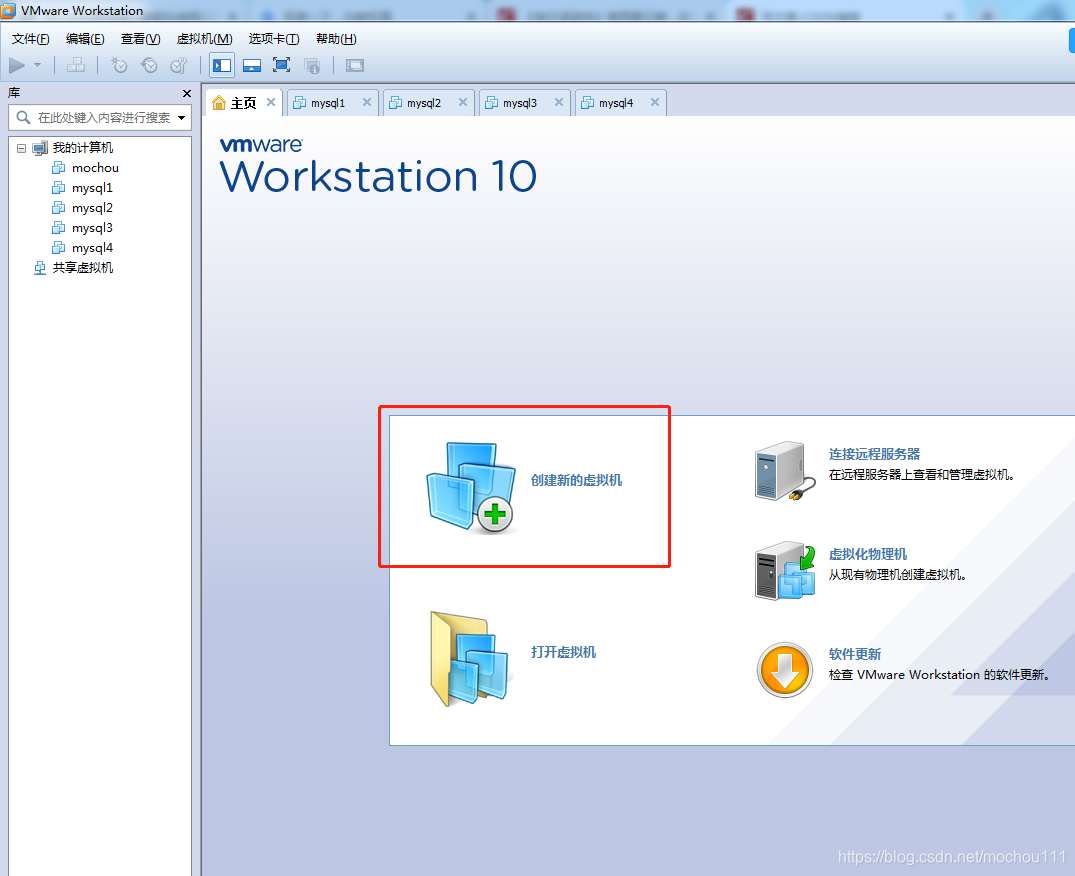Click the mysql3 tab VM icon
The width and height of the screenshot is (1075, 876).
tap(492, 103)
